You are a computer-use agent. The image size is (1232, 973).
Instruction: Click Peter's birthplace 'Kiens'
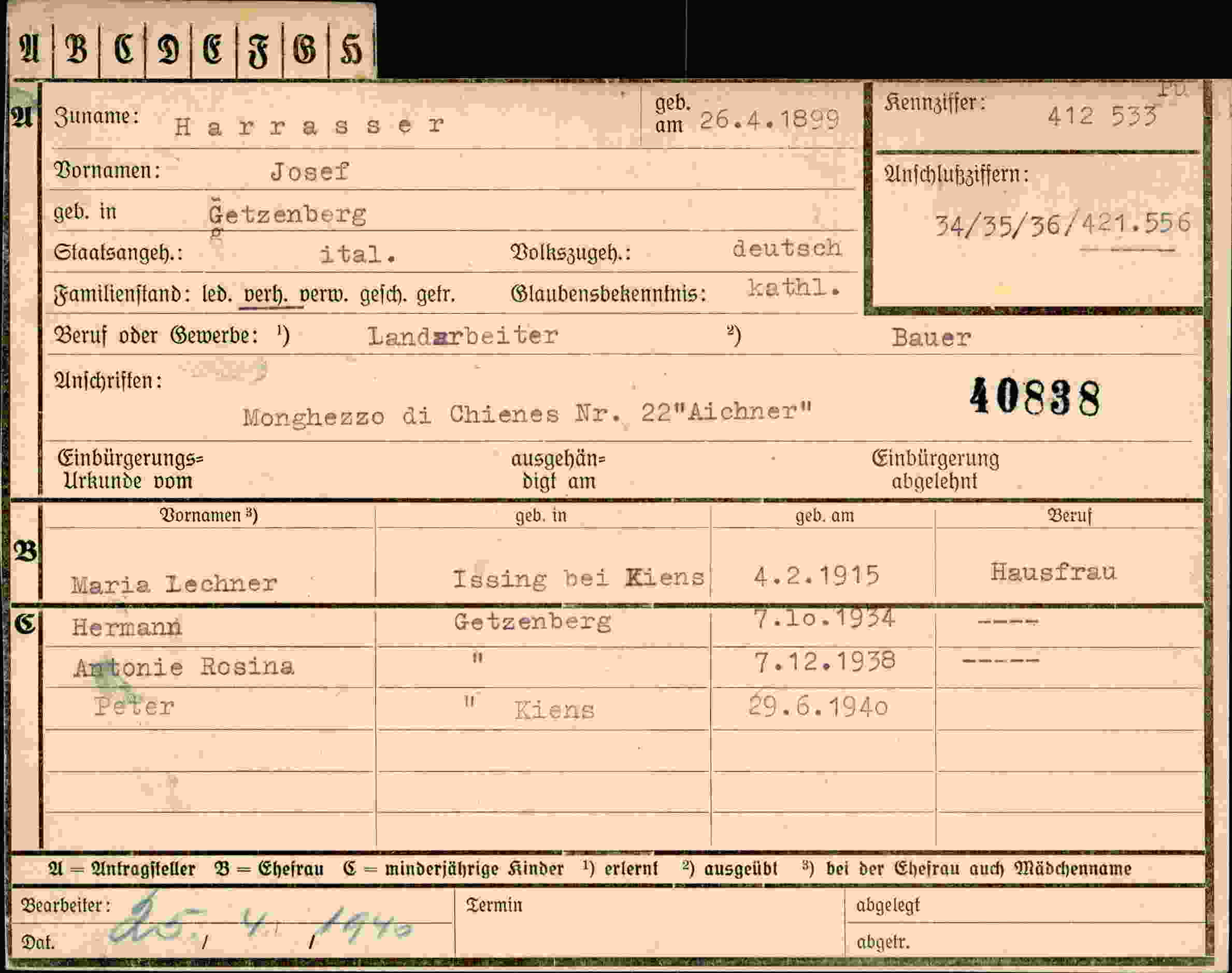(x=554, y=710)
